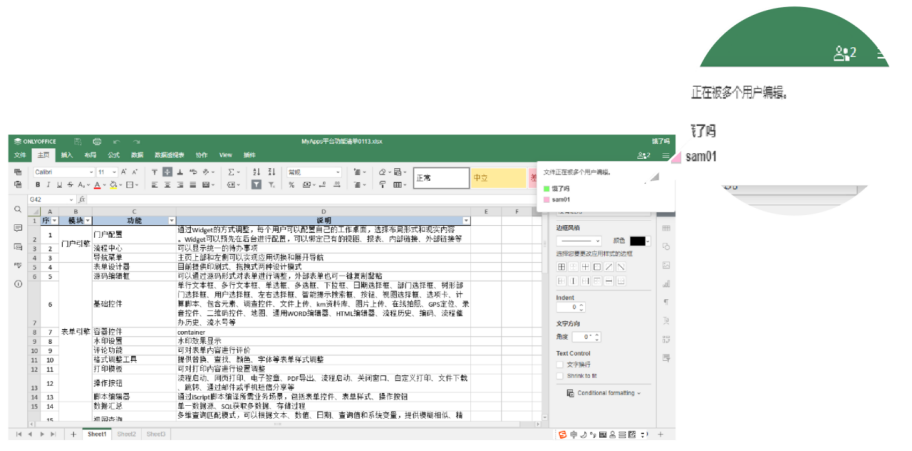
Task: Toggle underline formatting
Action: click(59, 185)
